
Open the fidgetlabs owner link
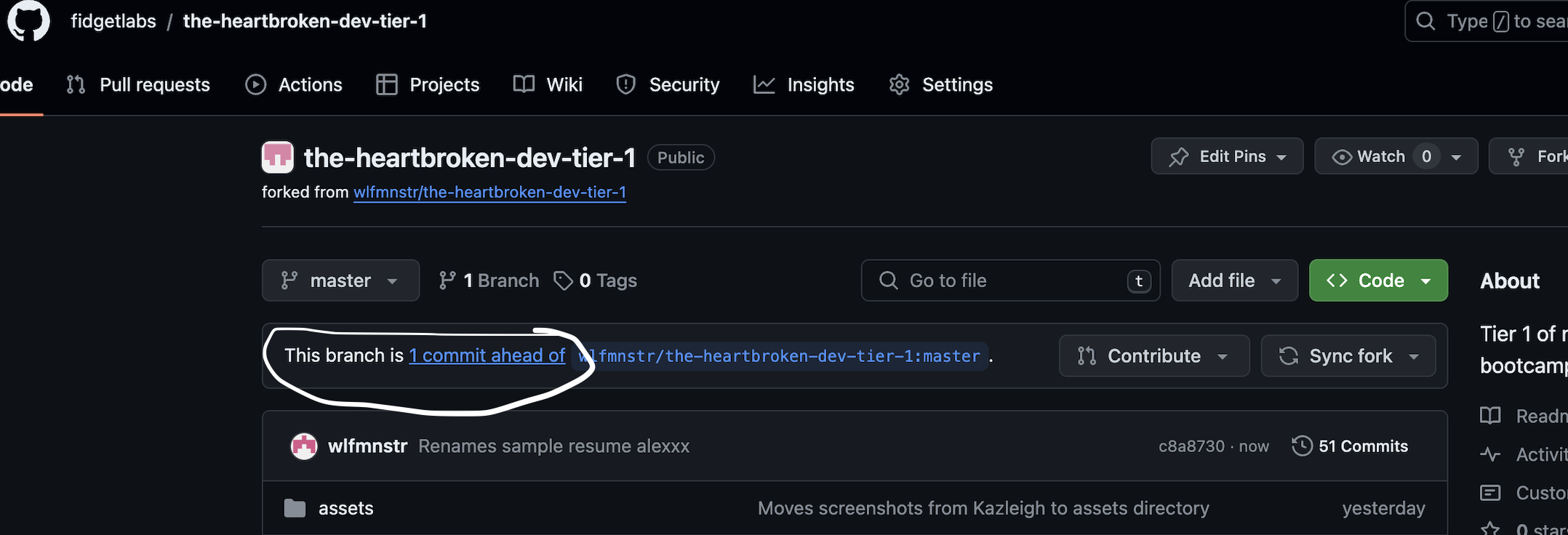(x=113, y=21)
